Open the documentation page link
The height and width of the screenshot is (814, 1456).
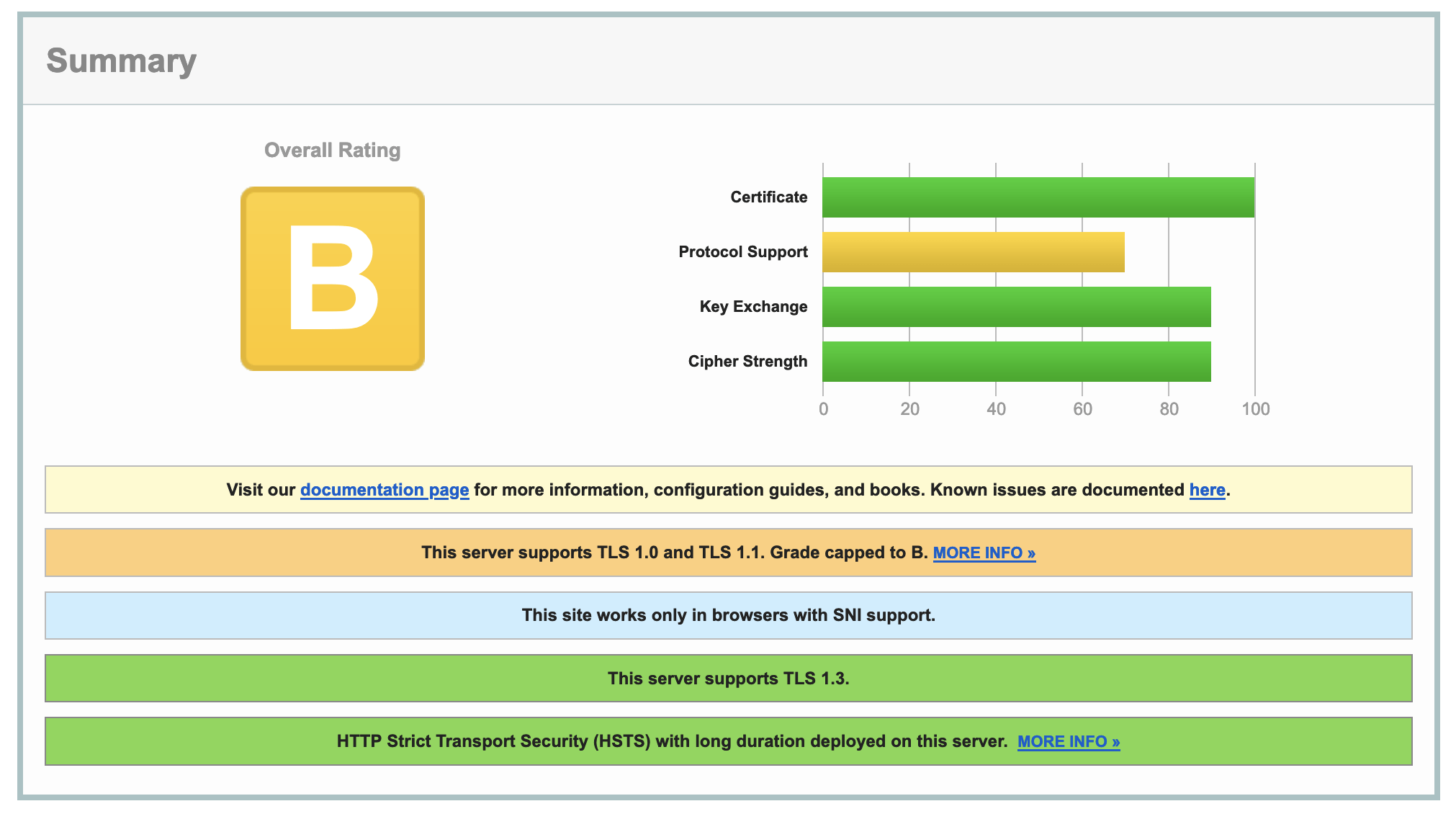pos(385,490)
